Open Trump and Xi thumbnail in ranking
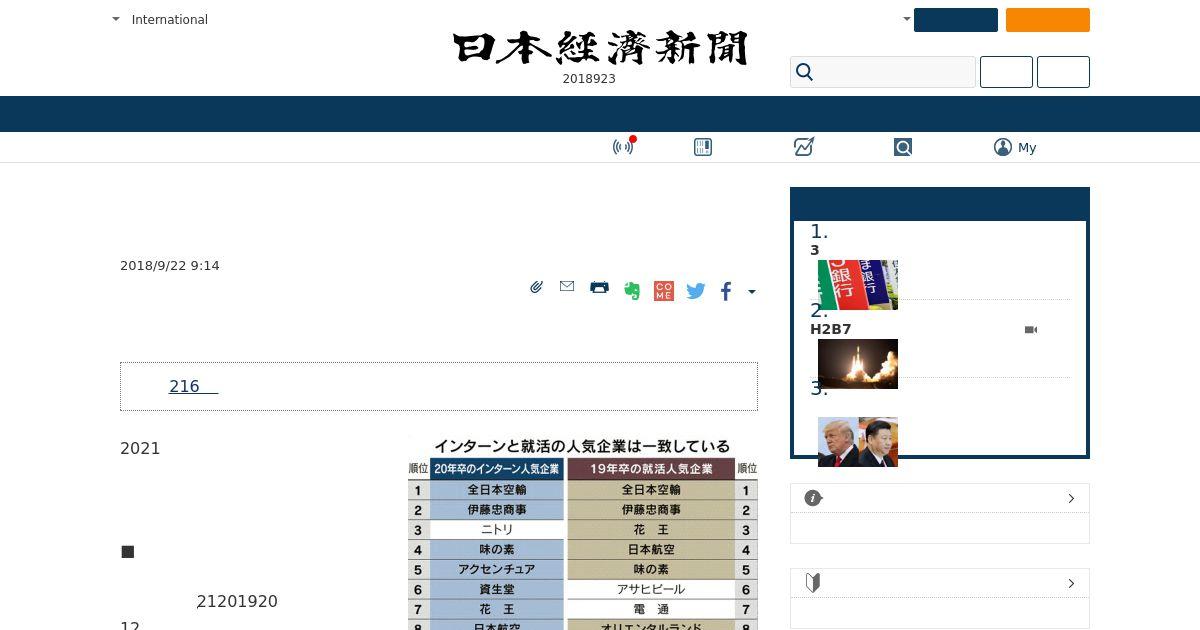 coord(858,442)
